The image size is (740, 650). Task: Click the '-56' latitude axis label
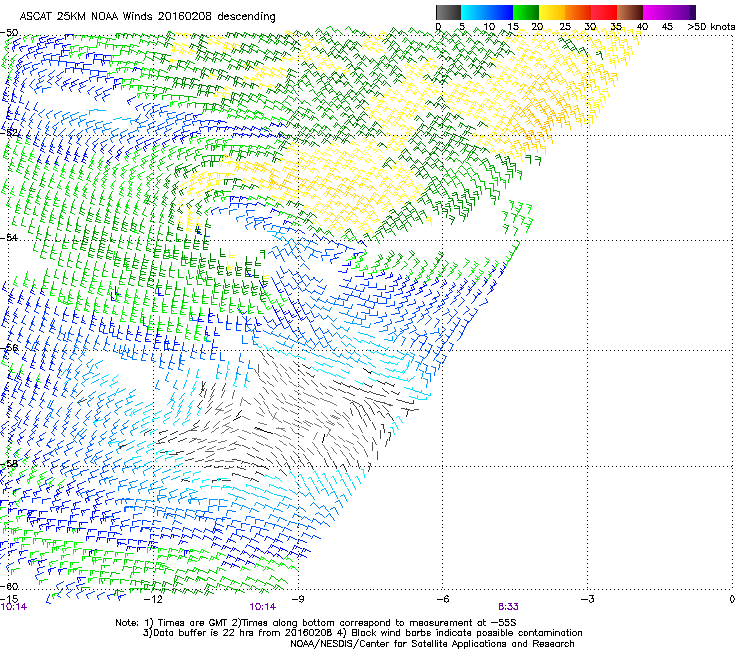pos(9,348)
